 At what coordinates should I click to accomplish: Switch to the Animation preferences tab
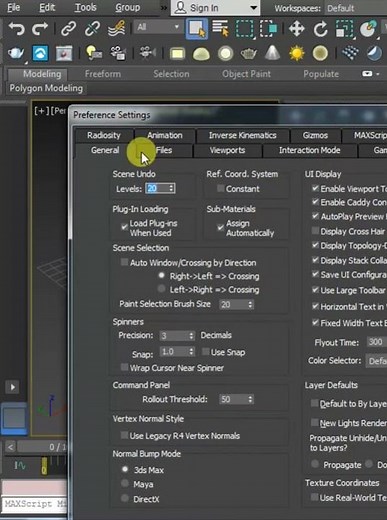point(165,135)
